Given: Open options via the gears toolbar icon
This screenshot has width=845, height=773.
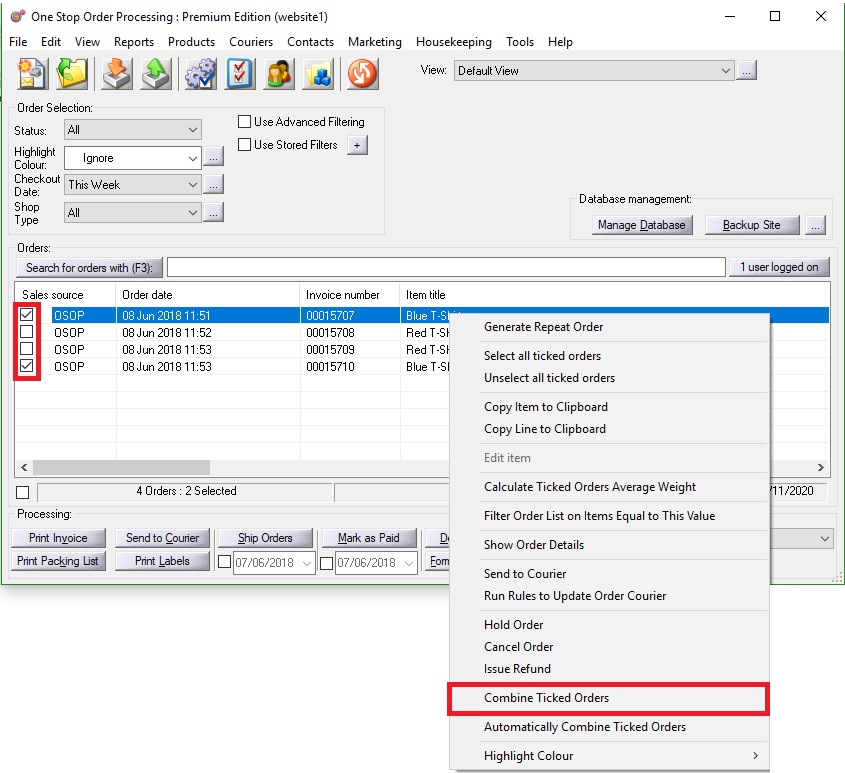Looking at the screenshot, I should pos(200,73).
